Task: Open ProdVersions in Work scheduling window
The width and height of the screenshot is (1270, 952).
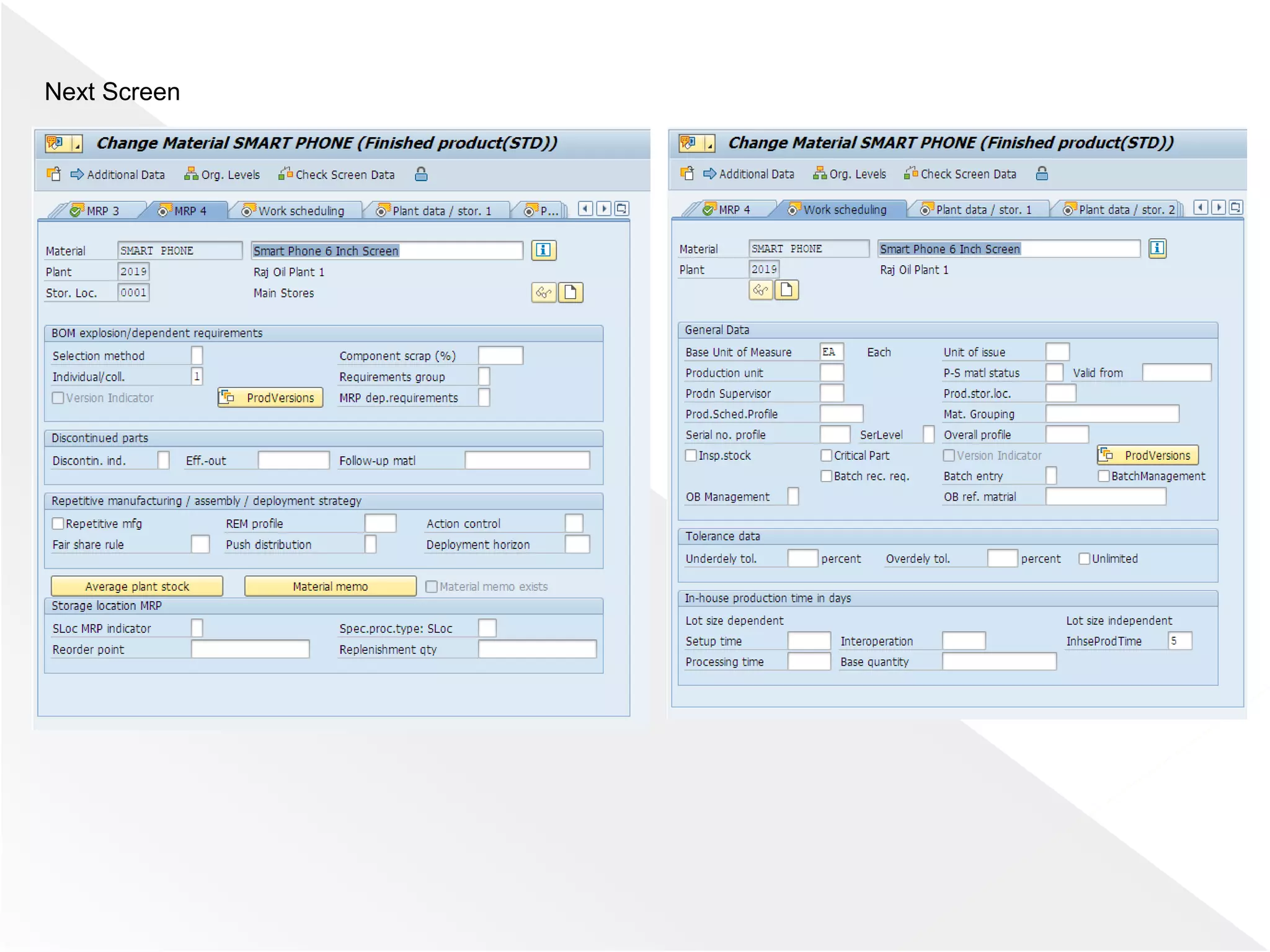Action: pyautogui.click(x=1148, y=456)
